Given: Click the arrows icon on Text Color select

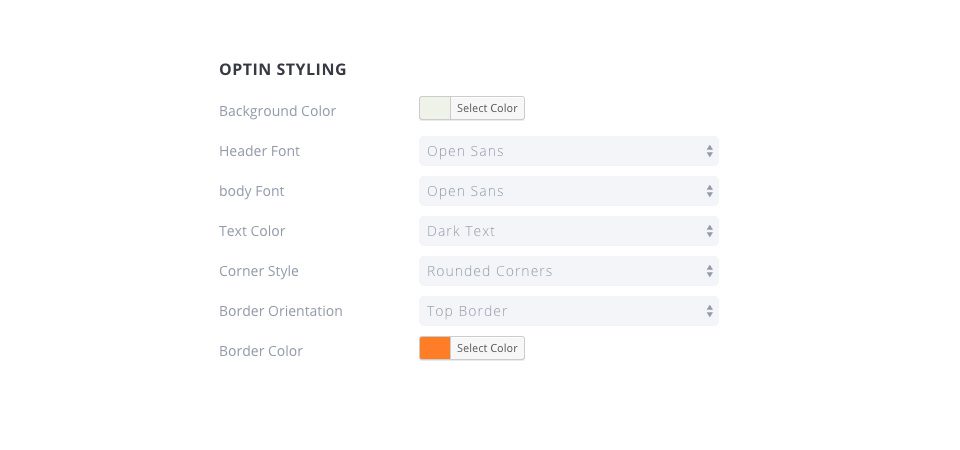Looking at the screenshot, I should 709,231.
